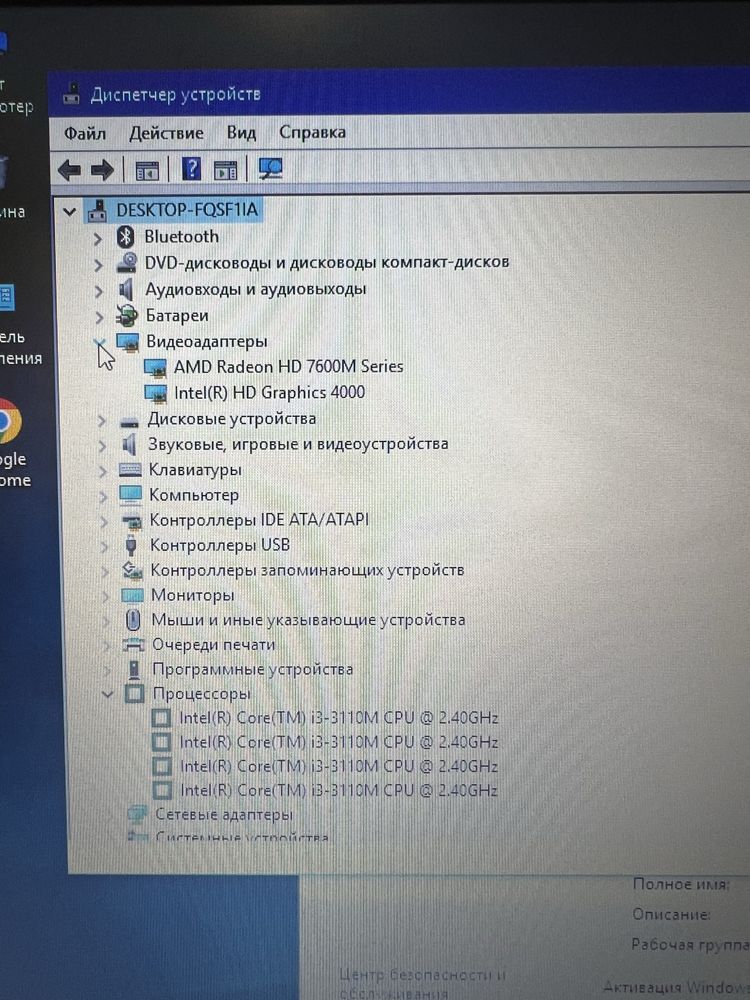This screenshot has width=750, height=1000.
Task: Select Контроллеры IDE ATA/ATAPI row
Action: pyautogui.click(x=259, y=520)
